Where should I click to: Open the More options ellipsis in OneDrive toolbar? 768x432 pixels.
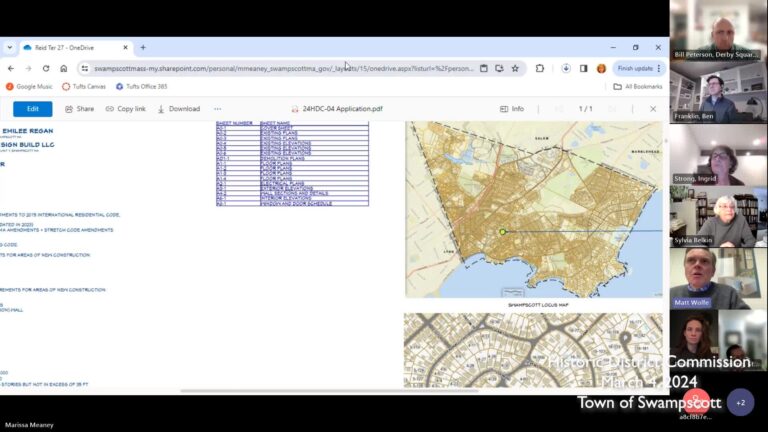[x=218, y=109]
